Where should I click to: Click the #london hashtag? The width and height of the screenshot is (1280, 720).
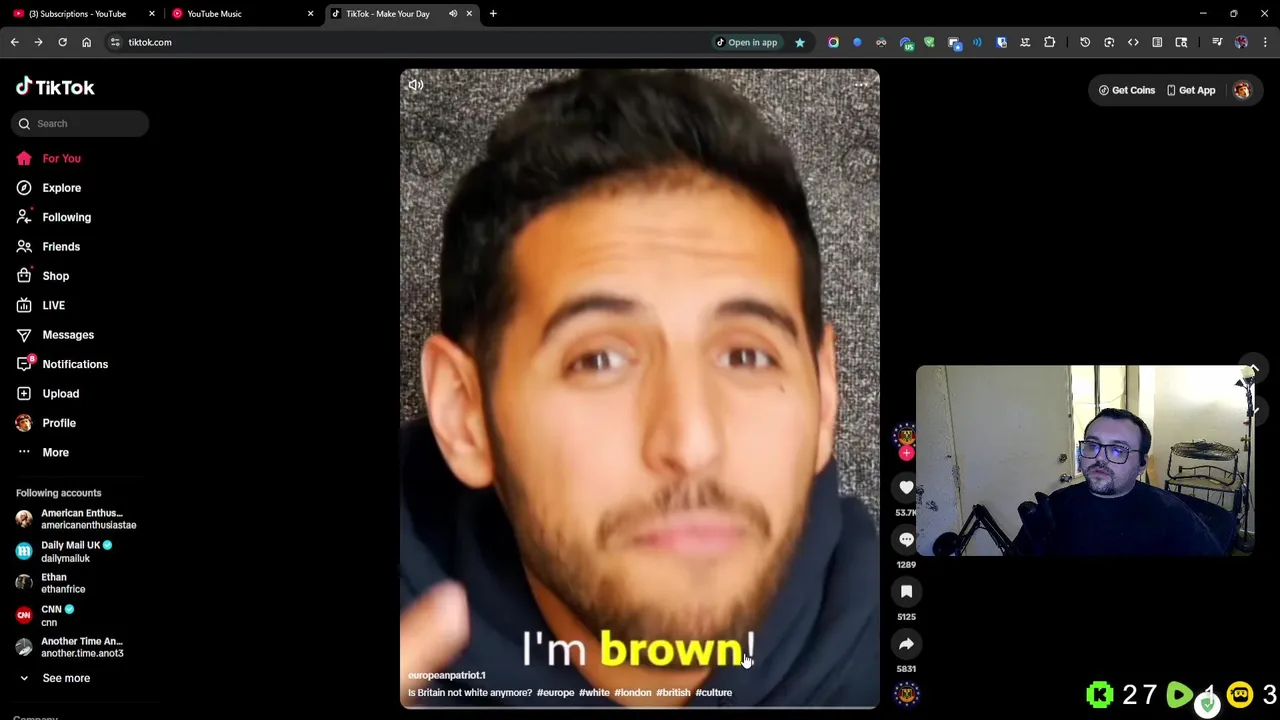(633, 692)
